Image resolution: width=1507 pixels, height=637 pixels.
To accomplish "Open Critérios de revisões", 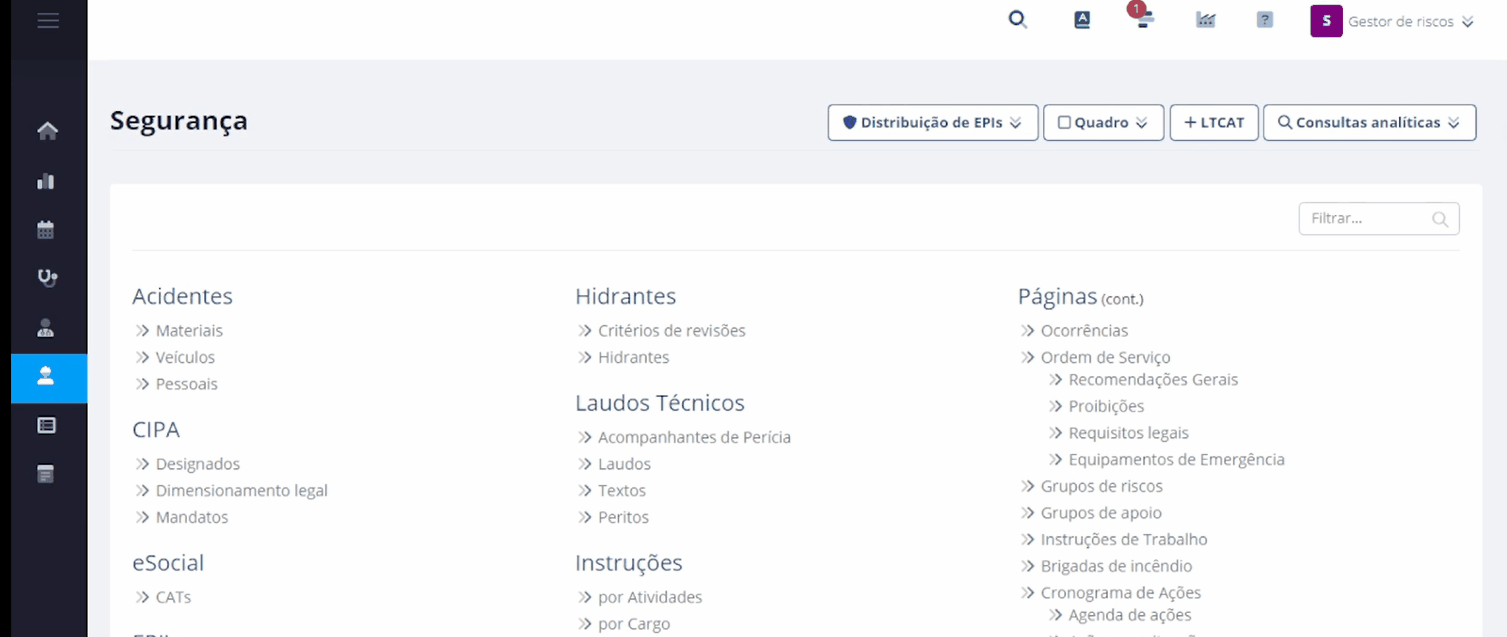I will (672, 331).
